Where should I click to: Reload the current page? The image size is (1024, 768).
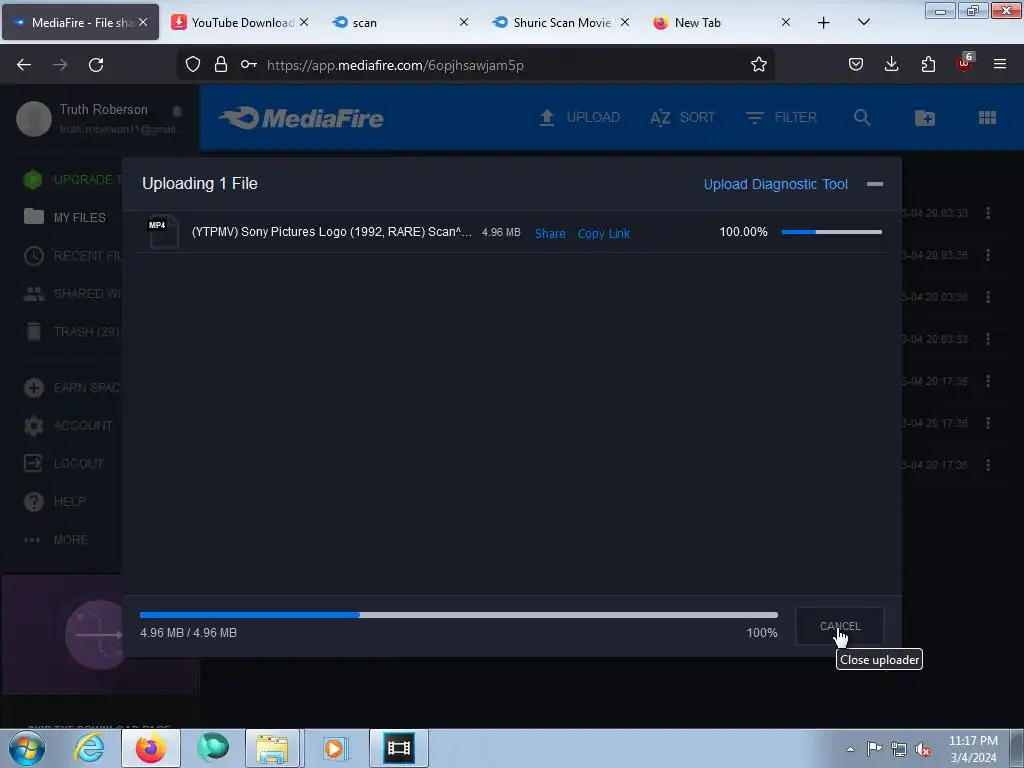click(96, 65)
